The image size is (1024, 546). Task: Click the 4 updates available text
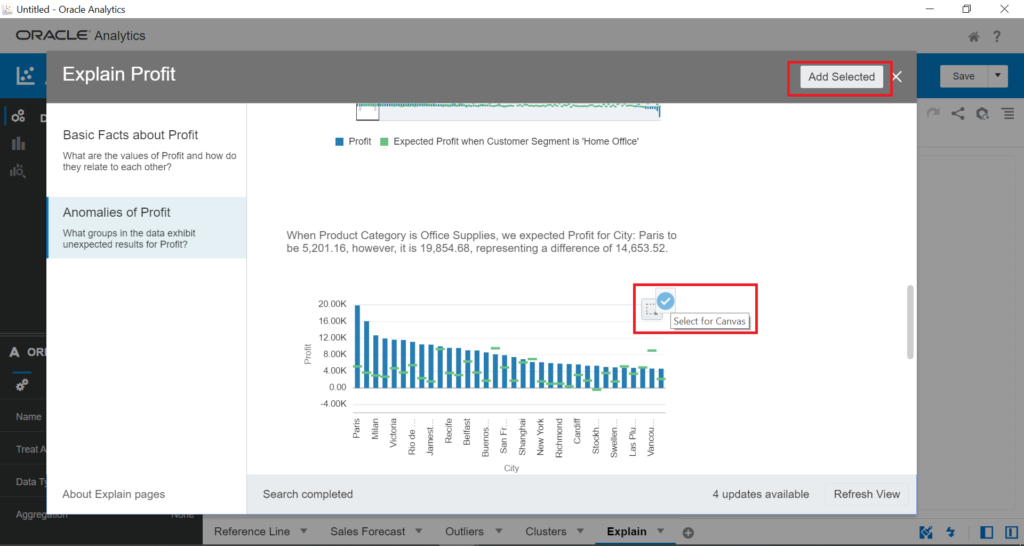[760, 494]
